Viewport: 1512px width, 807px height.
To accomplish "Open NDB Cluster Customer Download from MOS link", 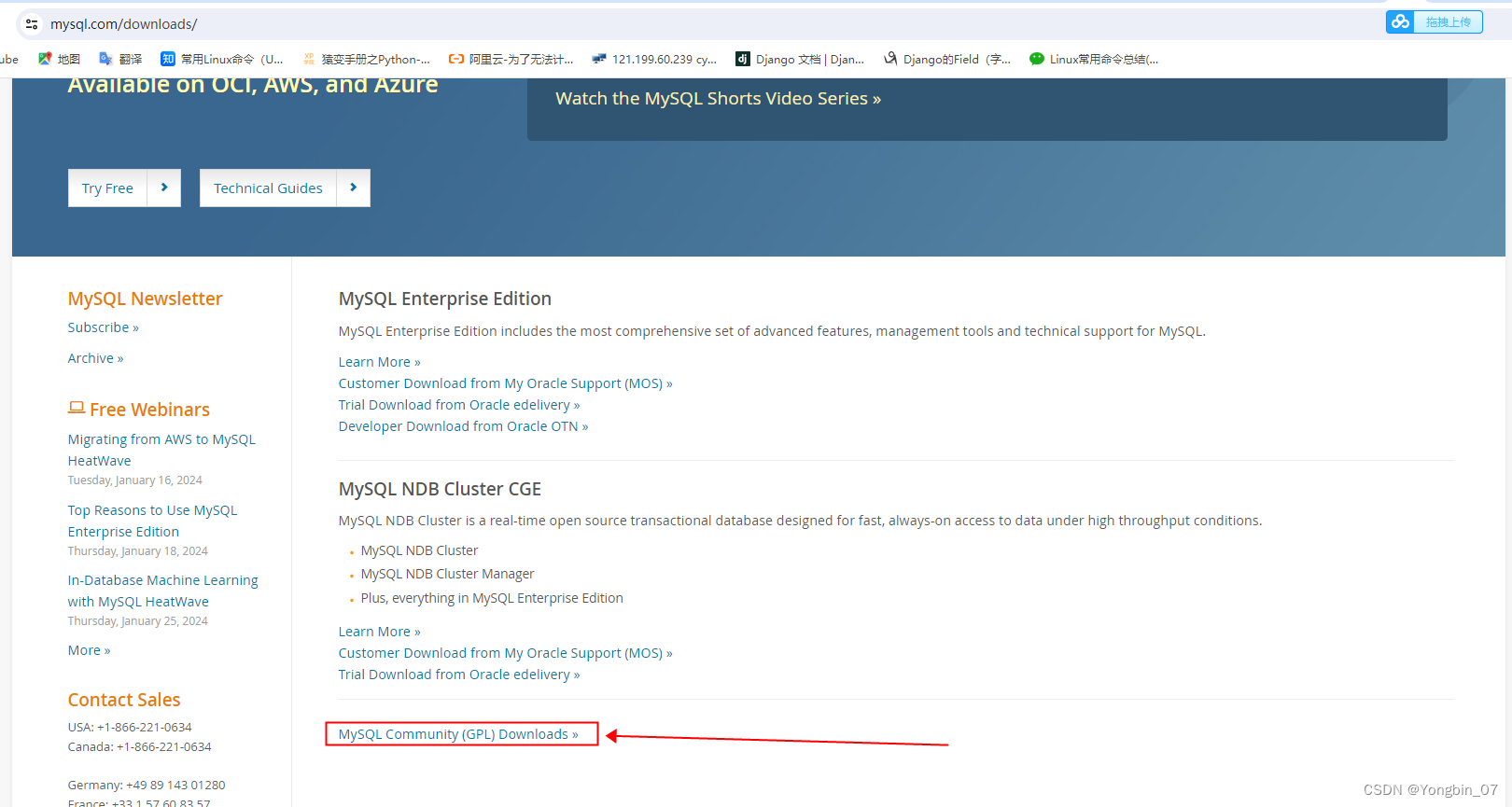I will (x=505, y=653).
